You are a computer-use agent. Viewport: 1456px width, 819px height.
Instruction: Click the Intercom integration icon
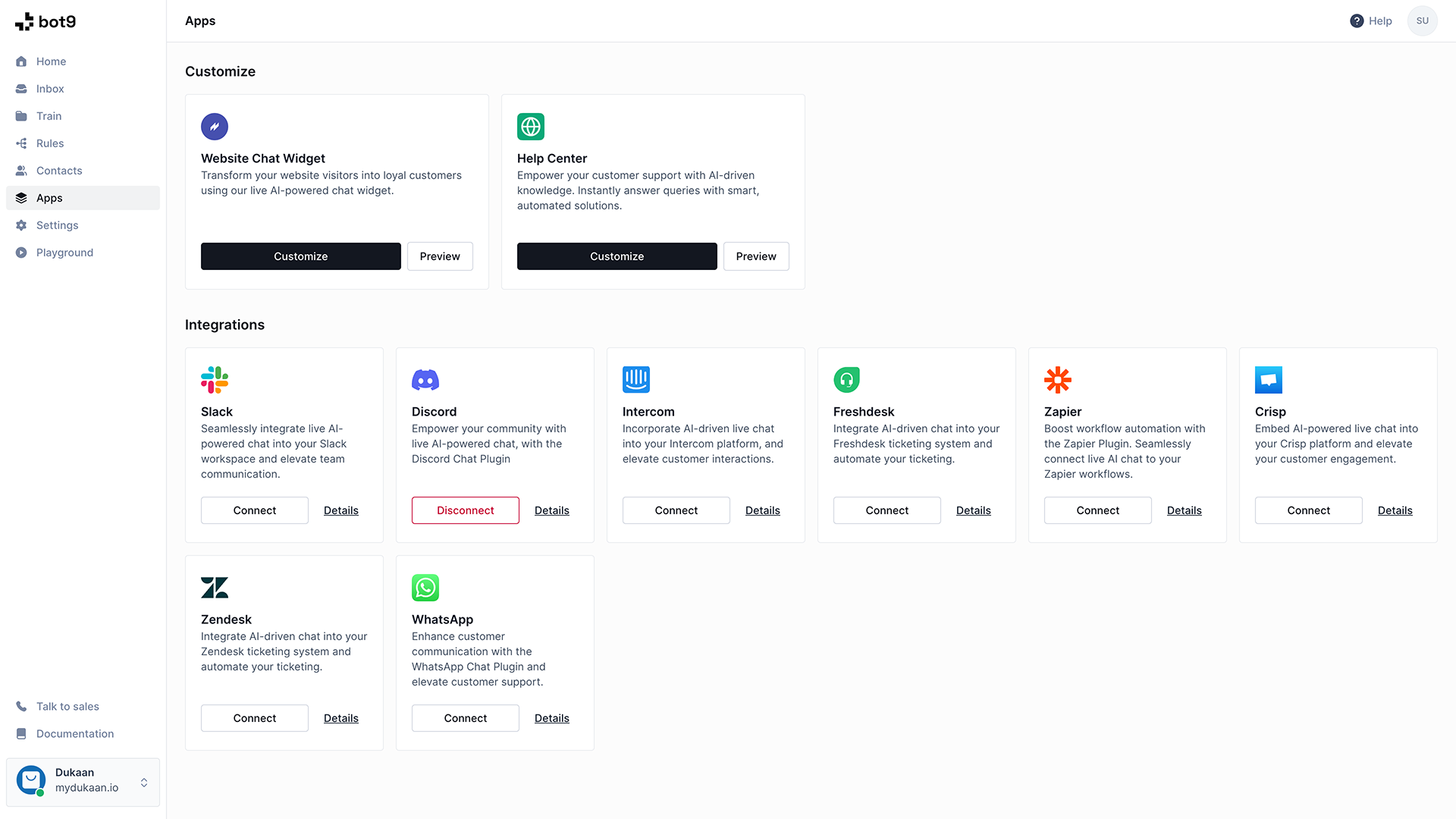click(x=636, y=379)
